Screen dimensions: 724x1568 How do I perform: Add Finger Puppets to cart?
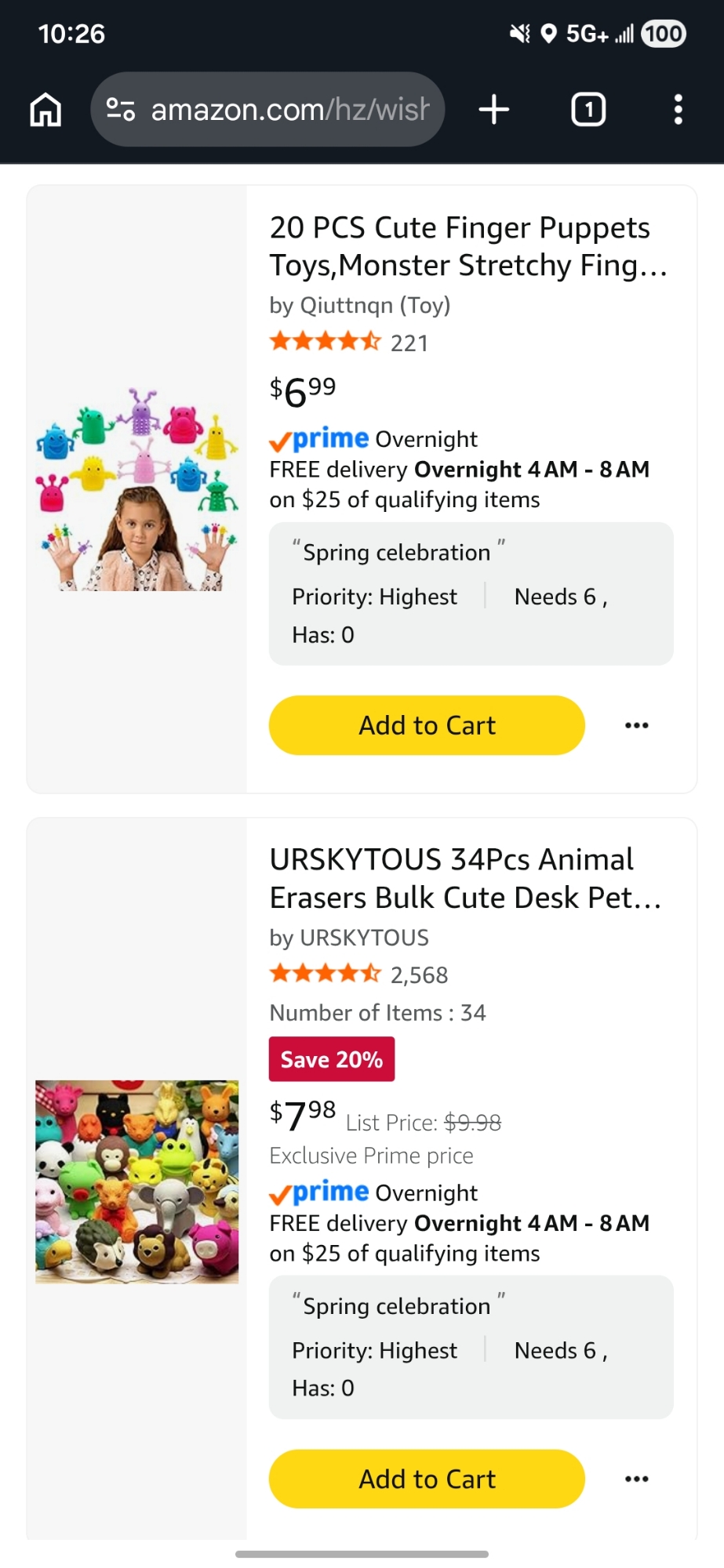tap(427, 725)
